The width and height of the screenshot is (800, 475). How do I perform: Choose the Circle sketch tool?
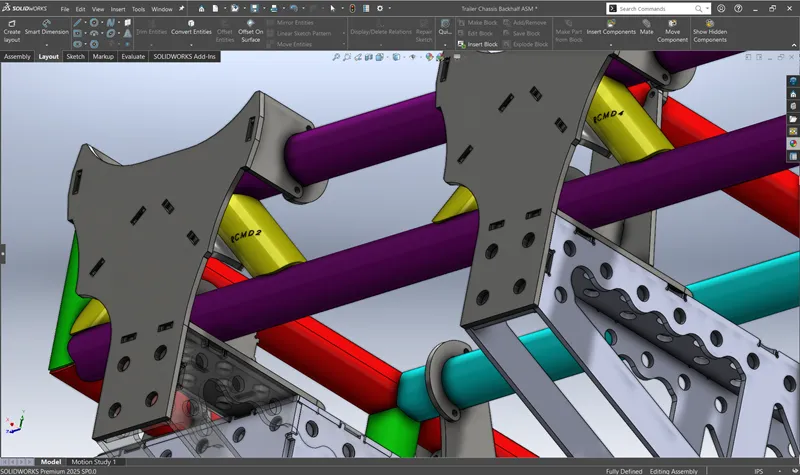(94, 22)
